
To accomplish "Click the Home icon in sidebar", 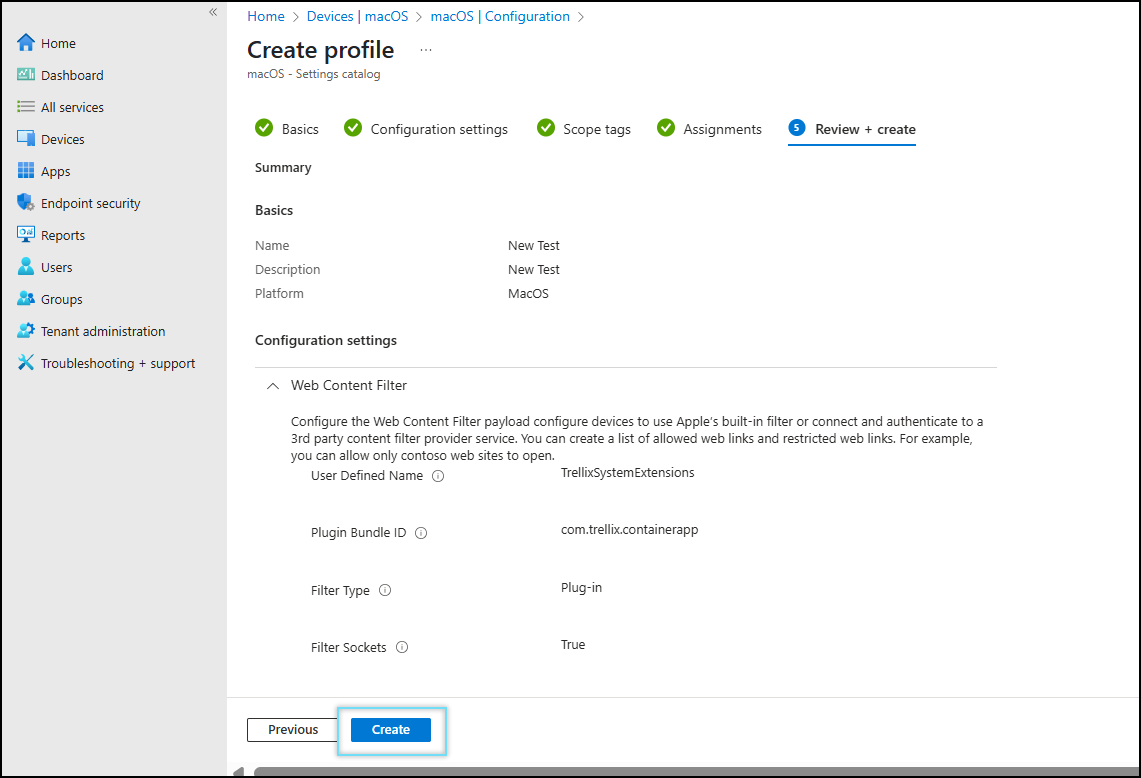I will tap(26, 43).
